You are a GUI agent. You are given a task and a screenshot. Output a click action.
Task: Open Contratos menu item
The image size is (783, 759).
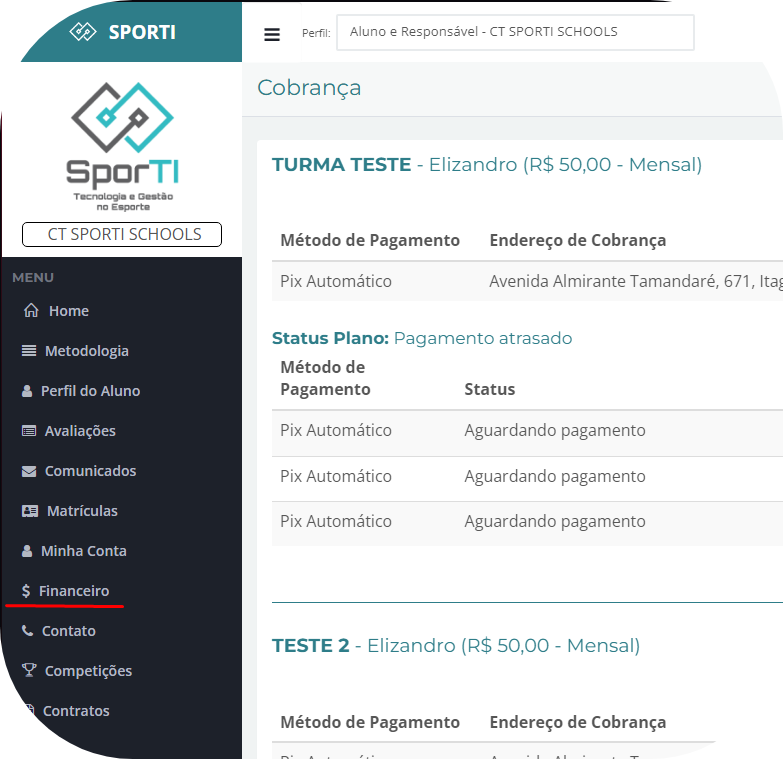[75, 711]
